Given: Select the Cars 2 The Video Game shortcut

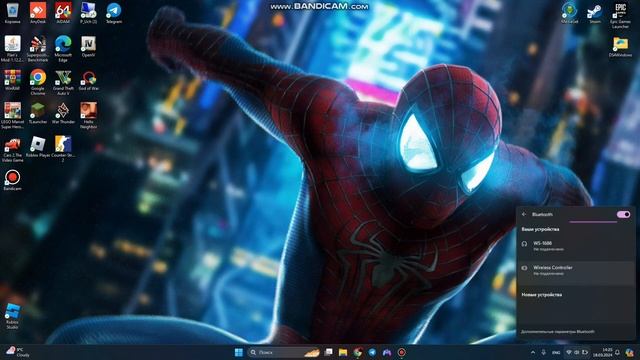Looking at the screenshot, I should coord(12,149).
